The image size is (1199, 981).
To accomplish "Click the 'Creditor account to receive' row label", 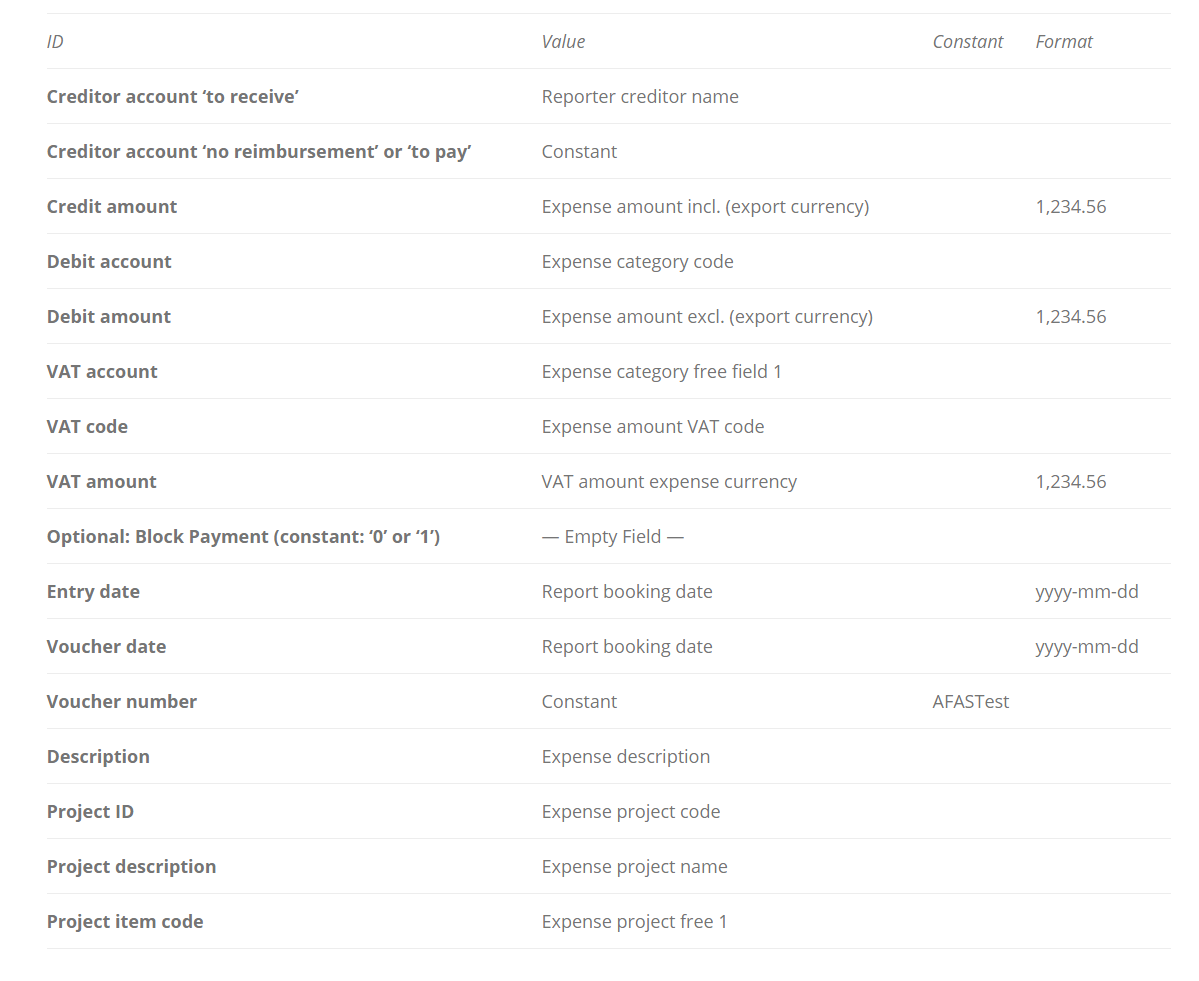I will click(173, 97).
